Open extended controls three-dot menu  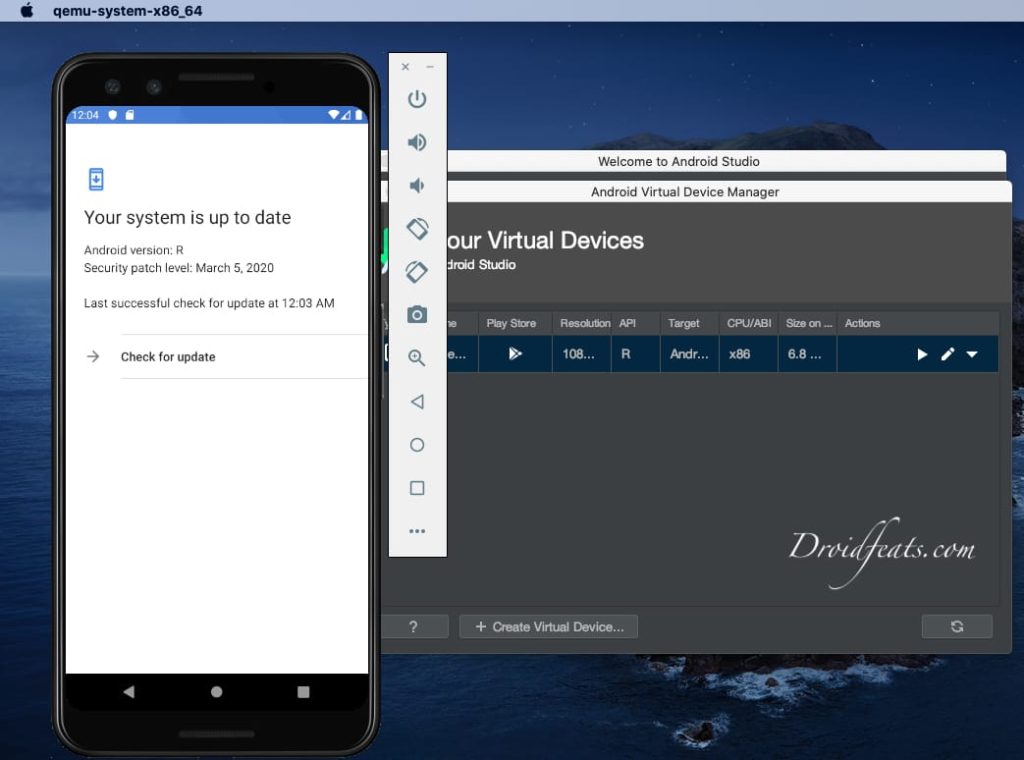click(417, 532)
